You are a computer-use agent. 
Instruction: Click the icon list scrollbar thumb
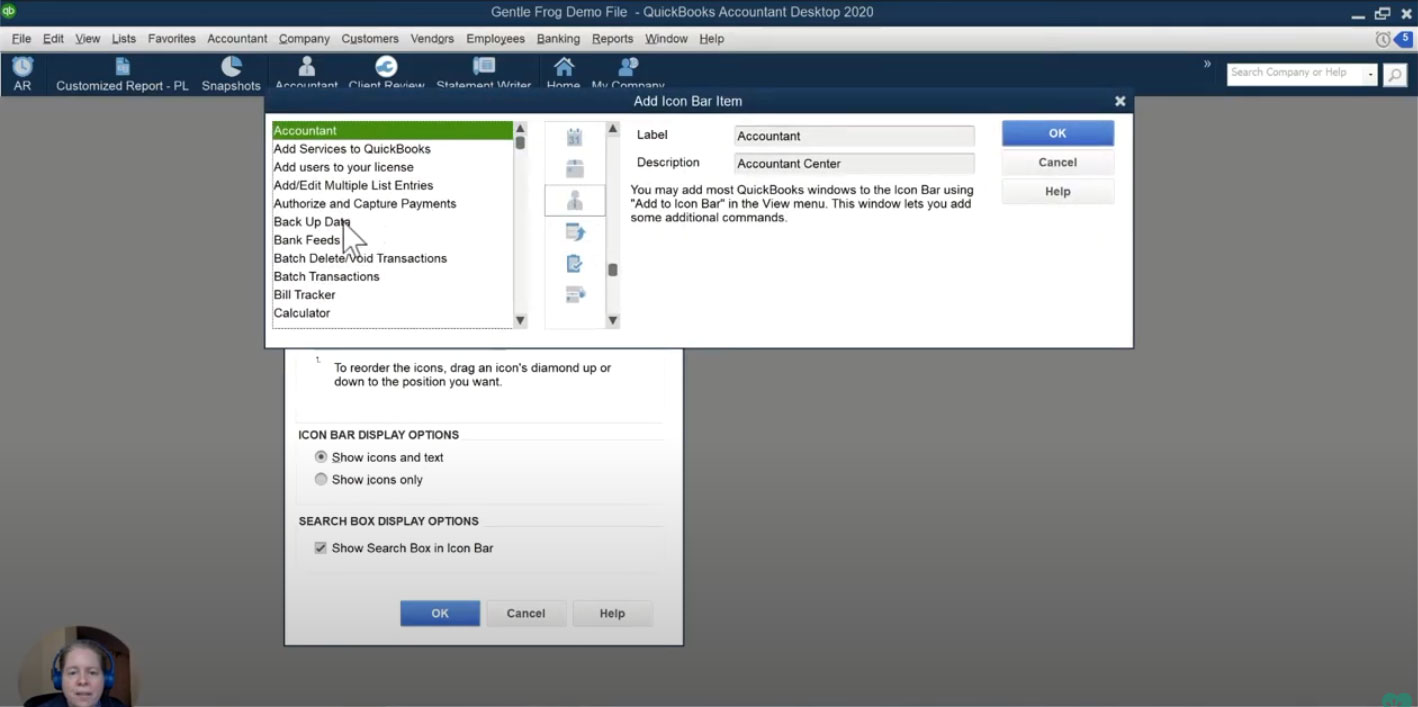click(x=613, y=270)
